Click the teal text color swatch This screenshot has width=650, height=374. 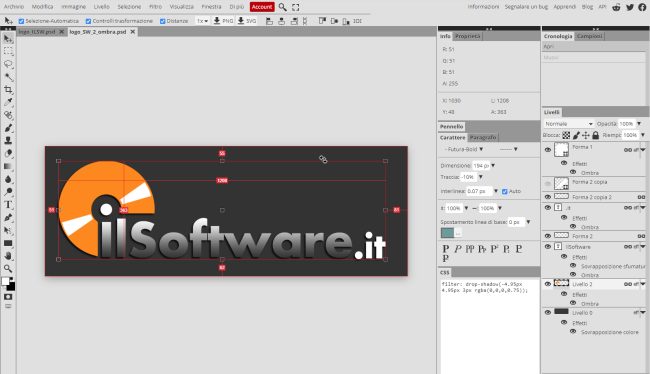[447, 233]
